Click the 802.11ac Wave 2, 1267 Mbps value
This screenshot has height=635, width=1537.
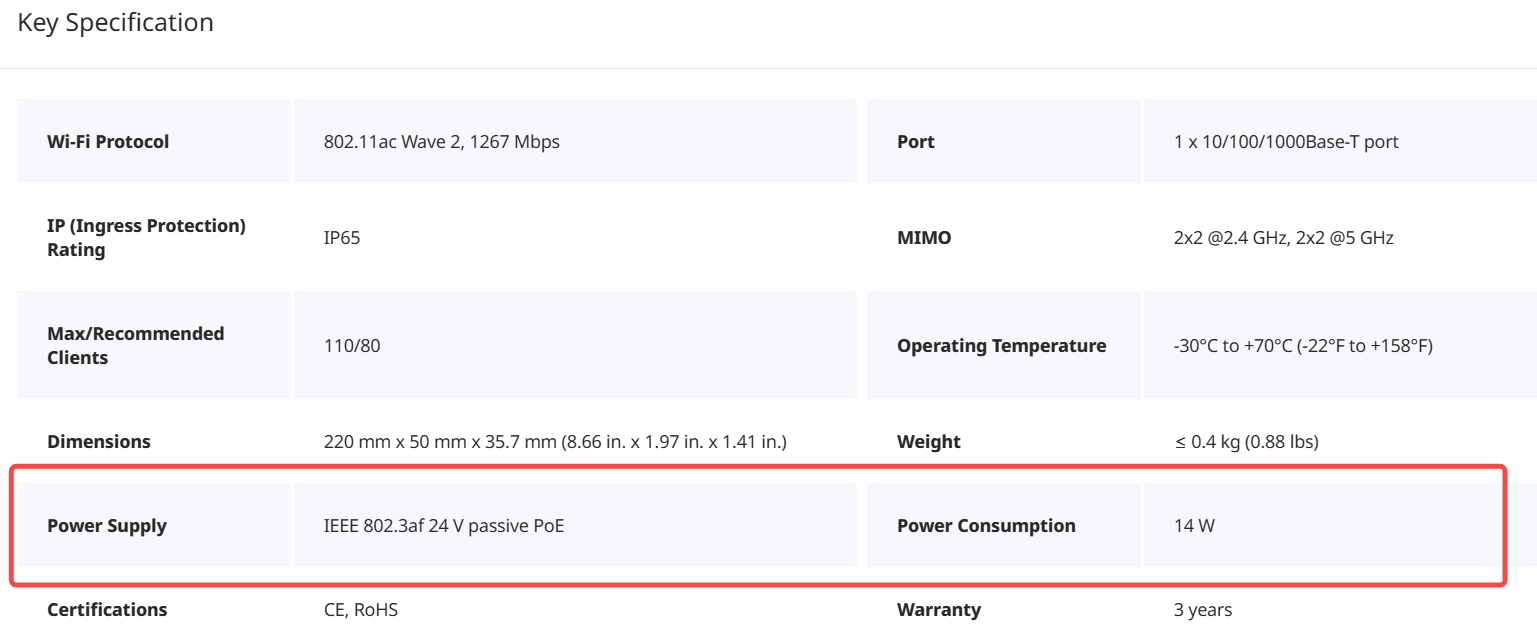[x=442, y=142]
